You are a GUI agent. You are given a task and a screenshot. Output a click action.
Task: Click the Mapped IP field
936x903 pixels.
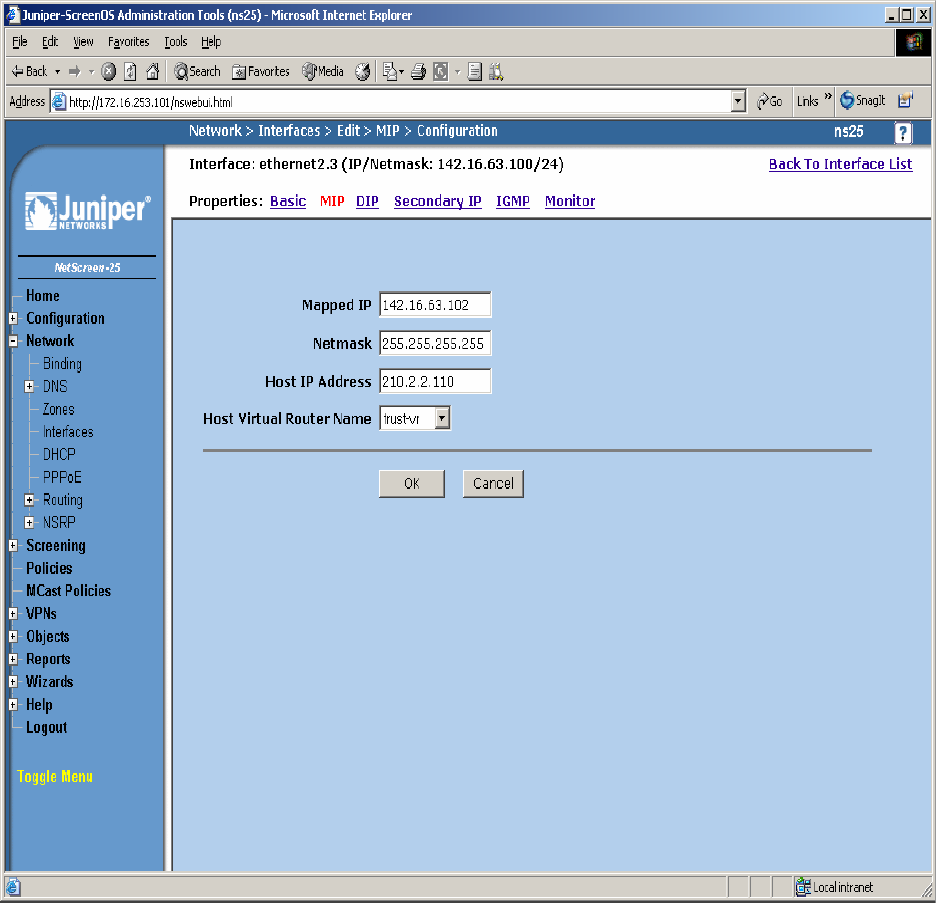435,305
